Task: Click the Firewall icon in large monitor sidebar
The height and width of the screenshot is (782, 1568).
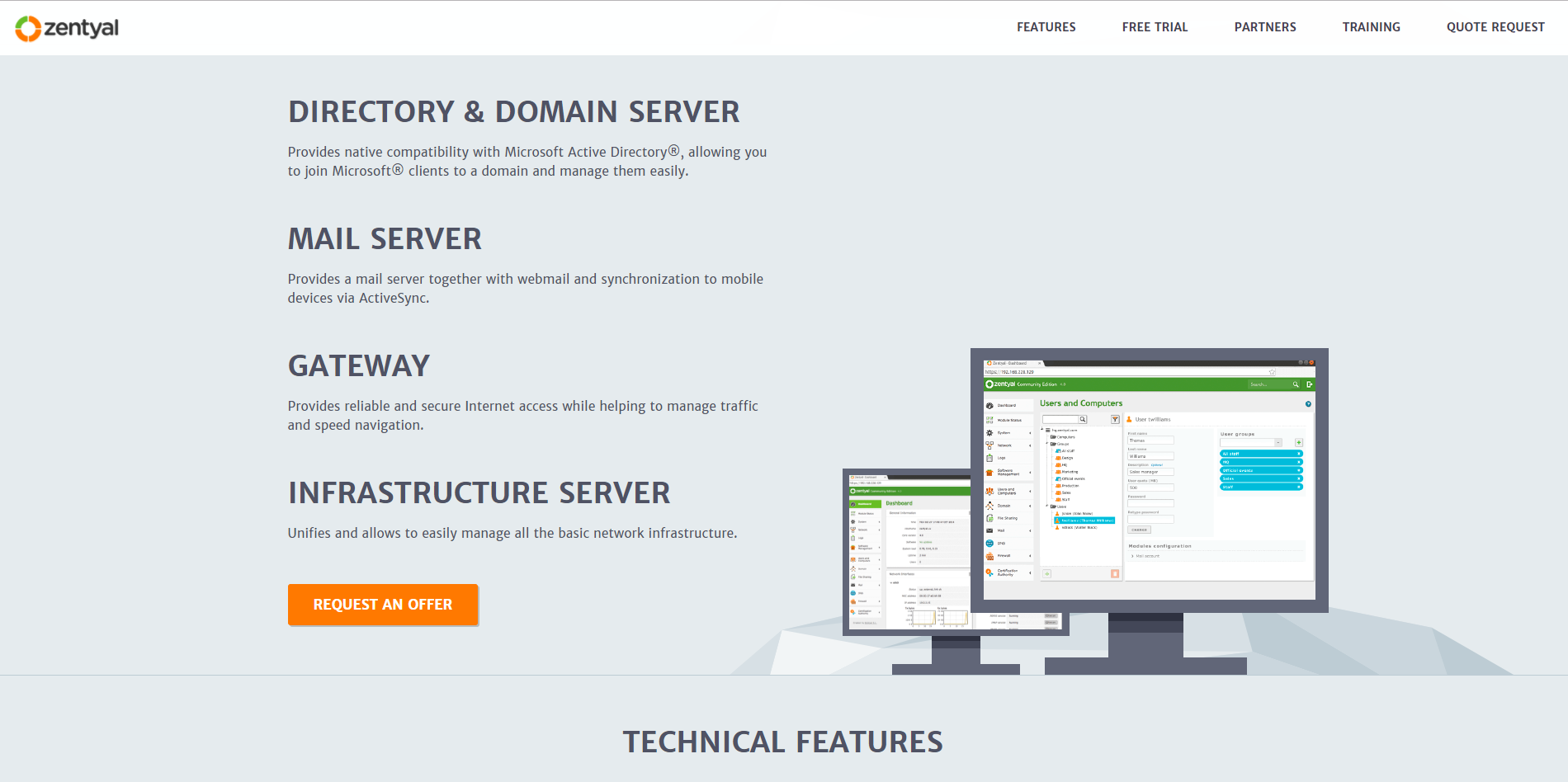Action: (989, 556)
